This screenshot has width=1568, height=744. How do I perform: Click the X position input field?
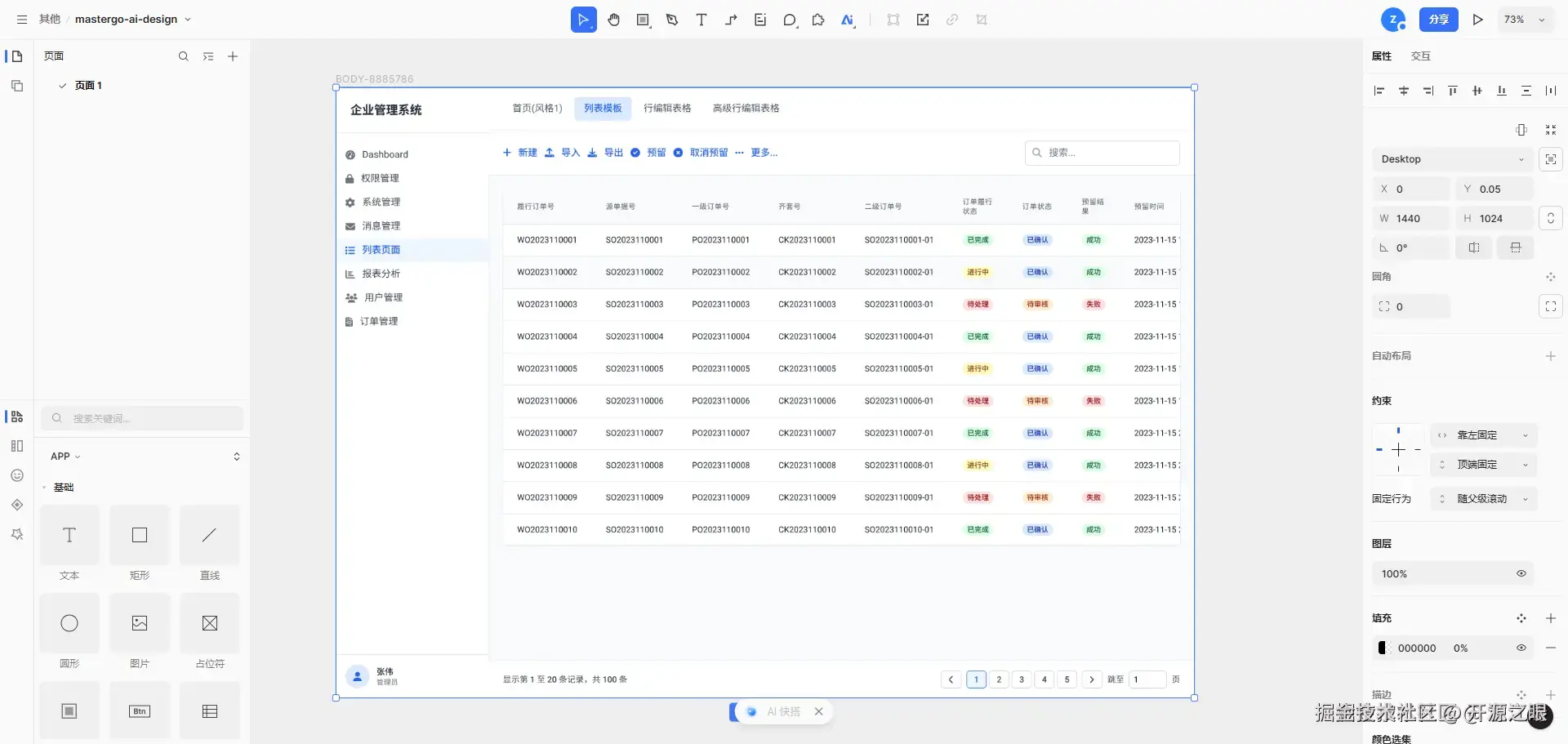pos(1412,189)
